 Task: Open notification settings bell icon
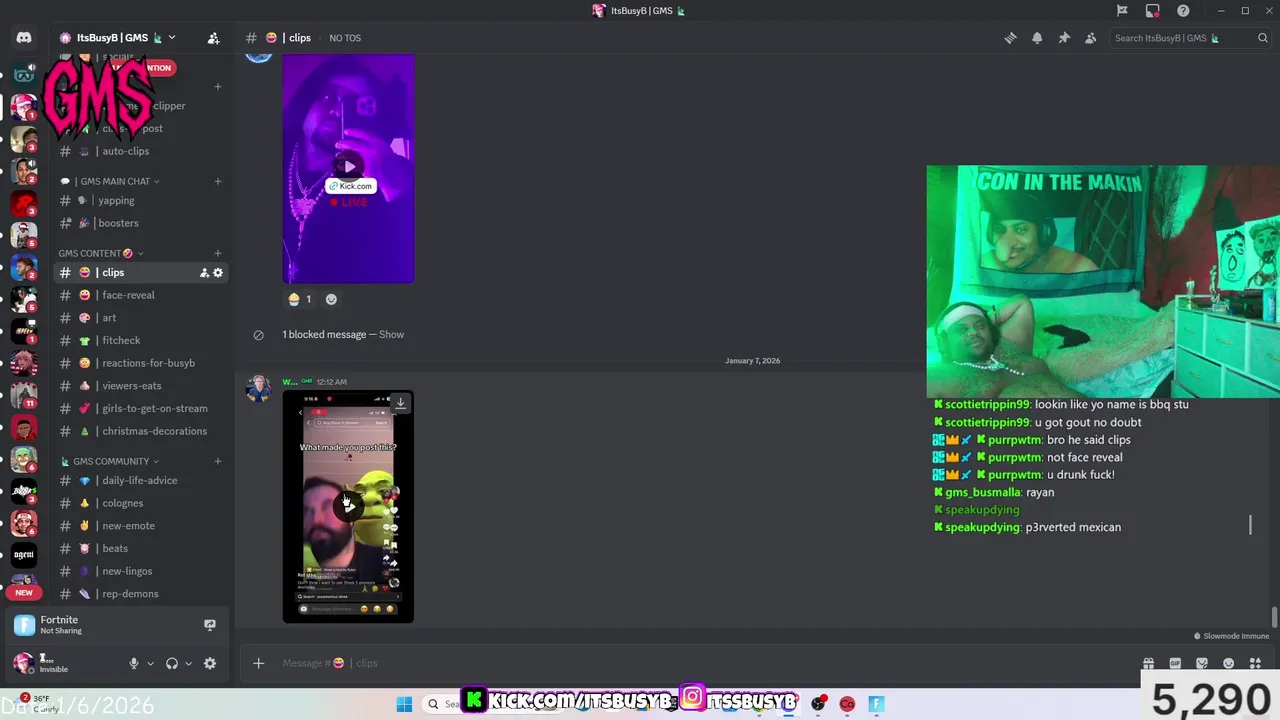(1037, 38)
